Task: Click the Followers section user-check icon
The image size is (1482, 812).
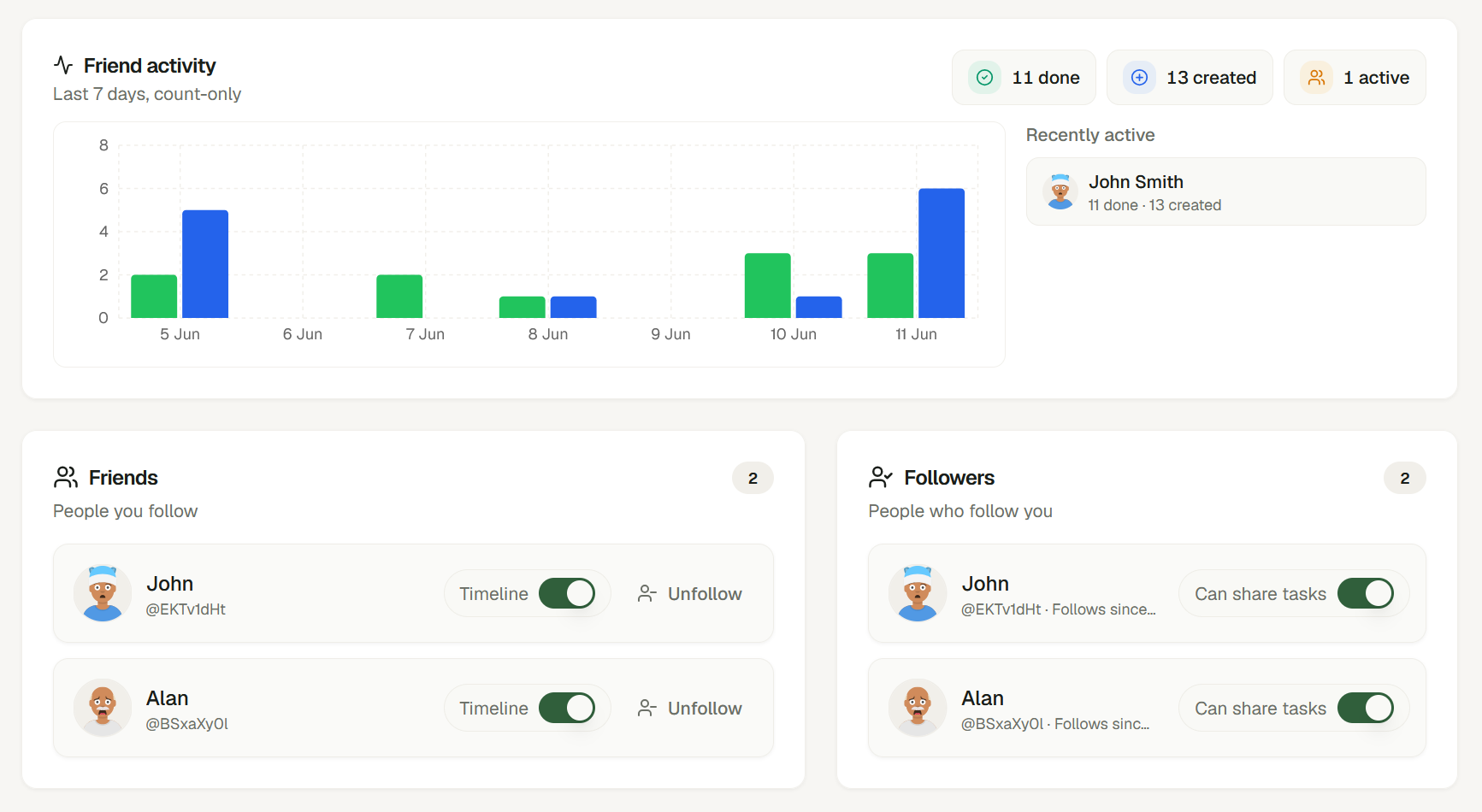Action: (x=881, y=477)
